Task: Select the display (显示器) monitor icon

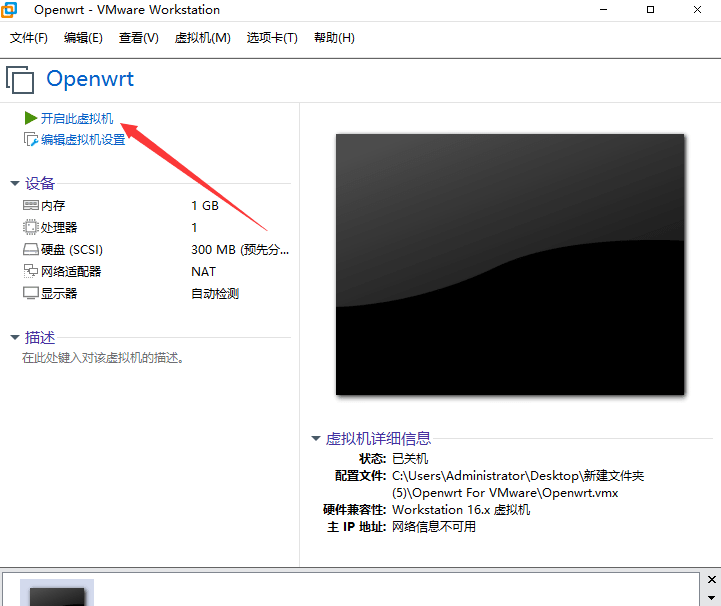Action: pos(31,293)
